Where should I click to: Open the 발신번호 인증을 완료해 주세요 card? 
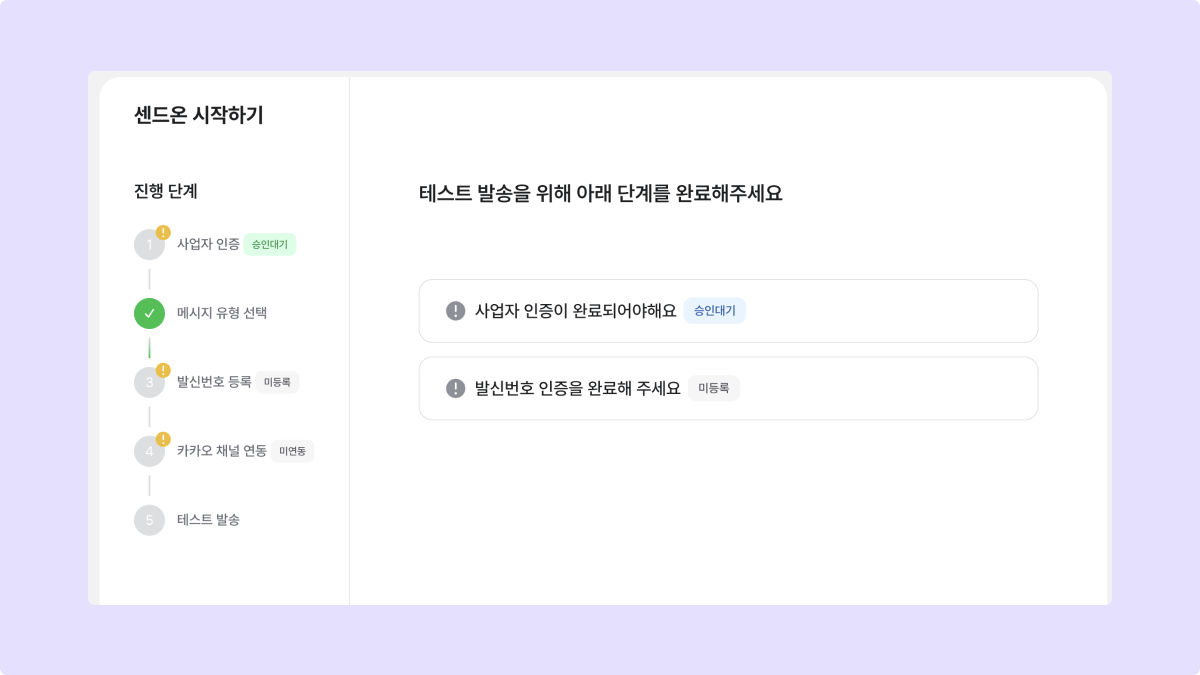click(728, 389)
